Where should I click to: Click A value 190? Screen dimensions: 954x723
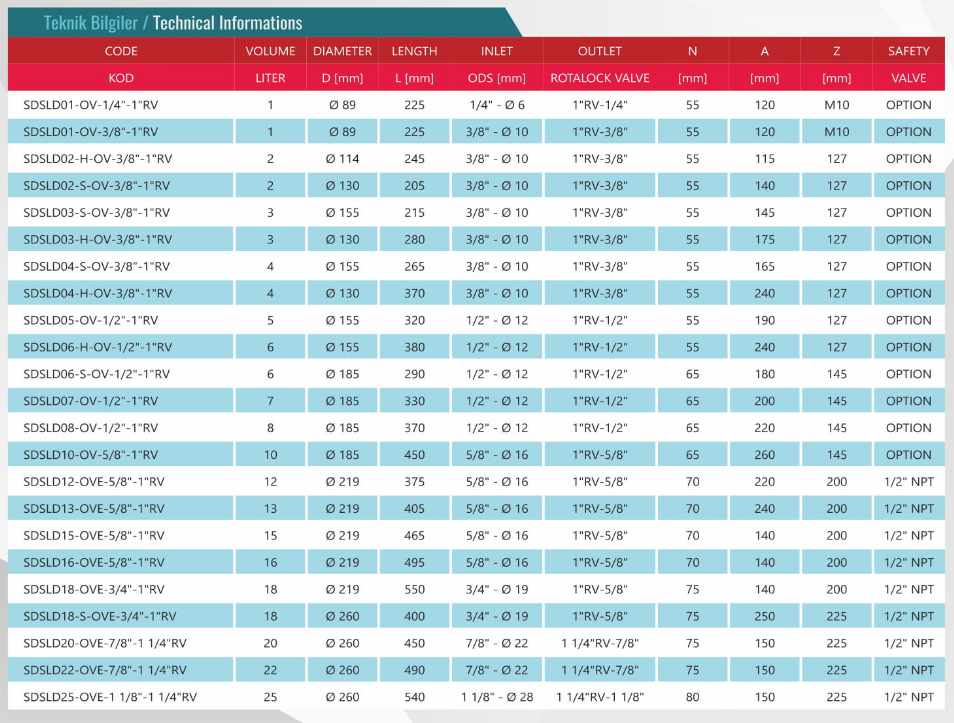coord(765,320)
